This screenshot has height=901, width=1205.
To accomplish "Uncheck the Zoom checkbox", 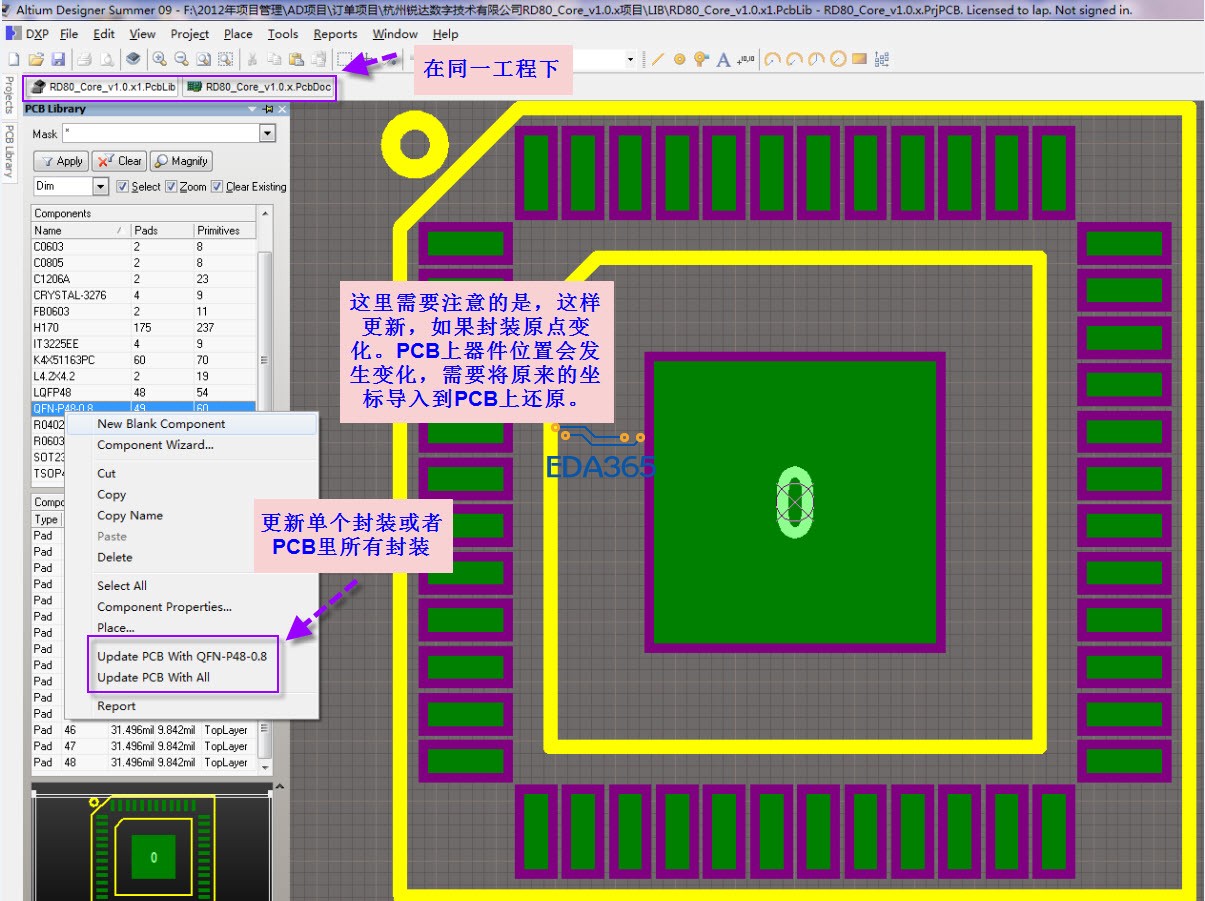I will [171, 187].
